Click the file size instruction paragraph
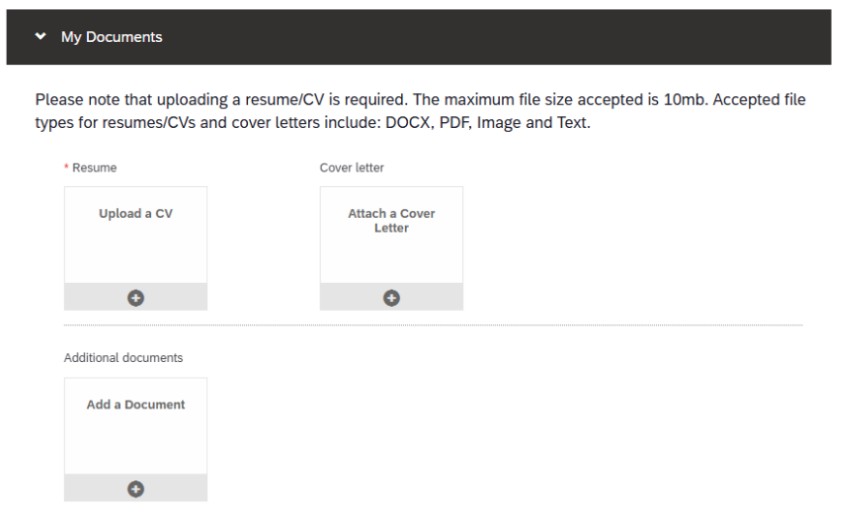Screen dimensions: 841x513 [420, 110]
